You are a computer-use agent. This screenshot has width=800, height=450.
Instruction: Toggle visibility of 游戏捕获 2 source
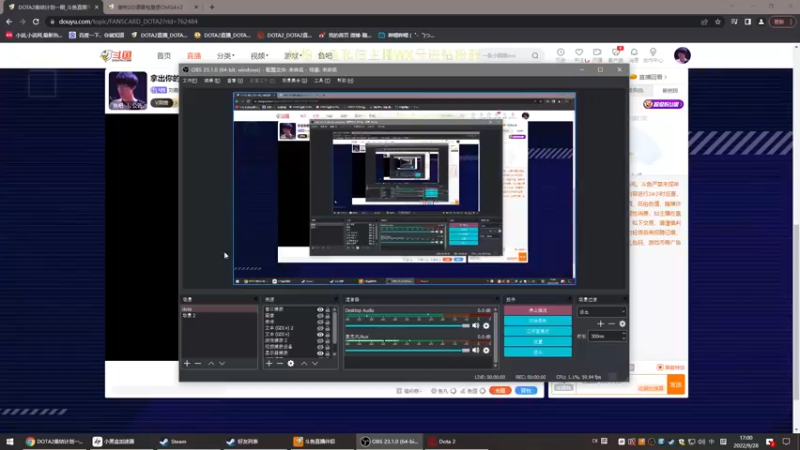[320, 340]
